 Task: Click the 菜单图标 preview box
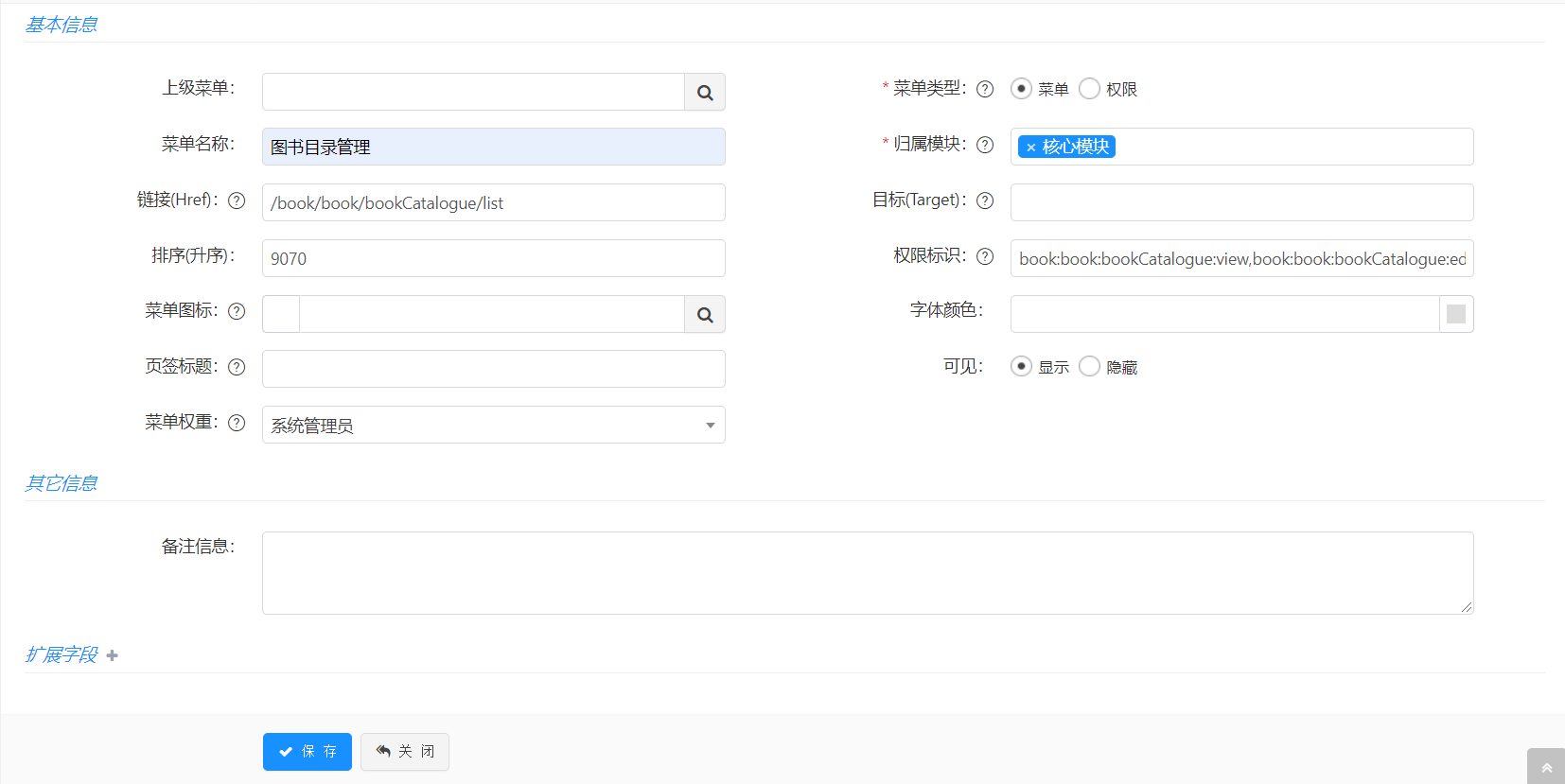(281, 314)
